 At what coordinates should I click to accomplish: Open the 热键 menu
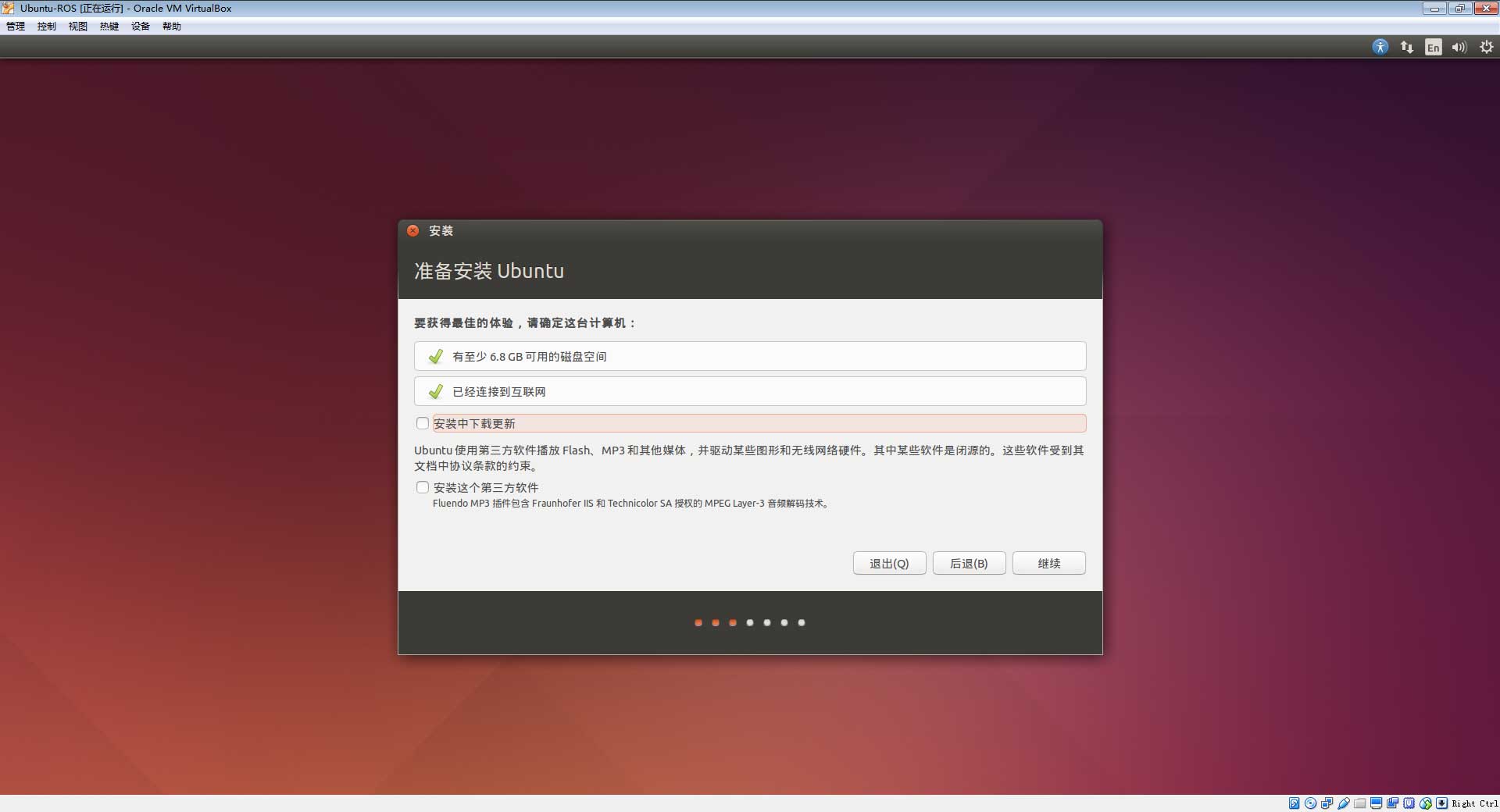tap(109, 27)
